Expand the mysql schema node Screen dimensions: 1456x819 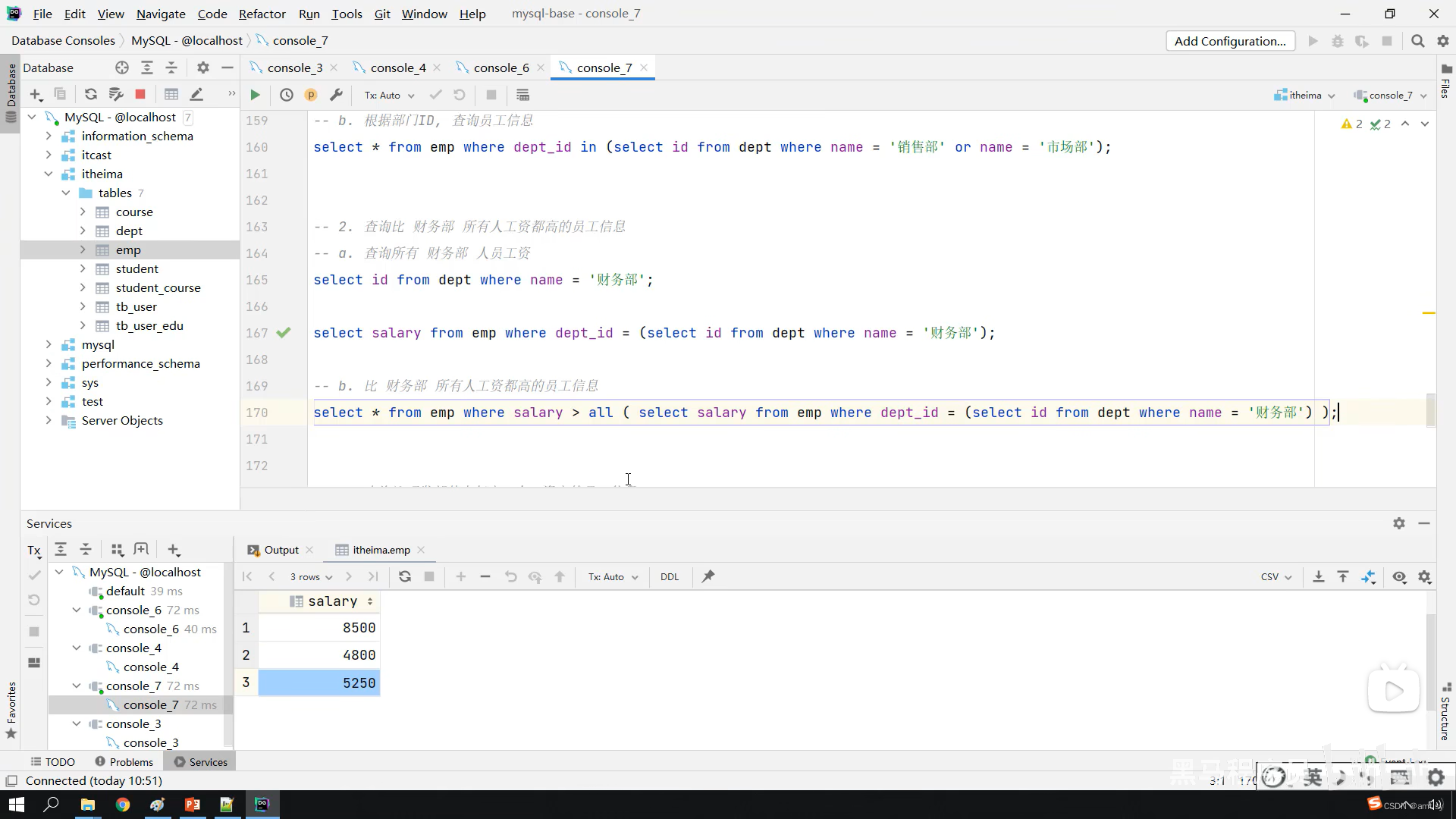(x=49, y=344)
